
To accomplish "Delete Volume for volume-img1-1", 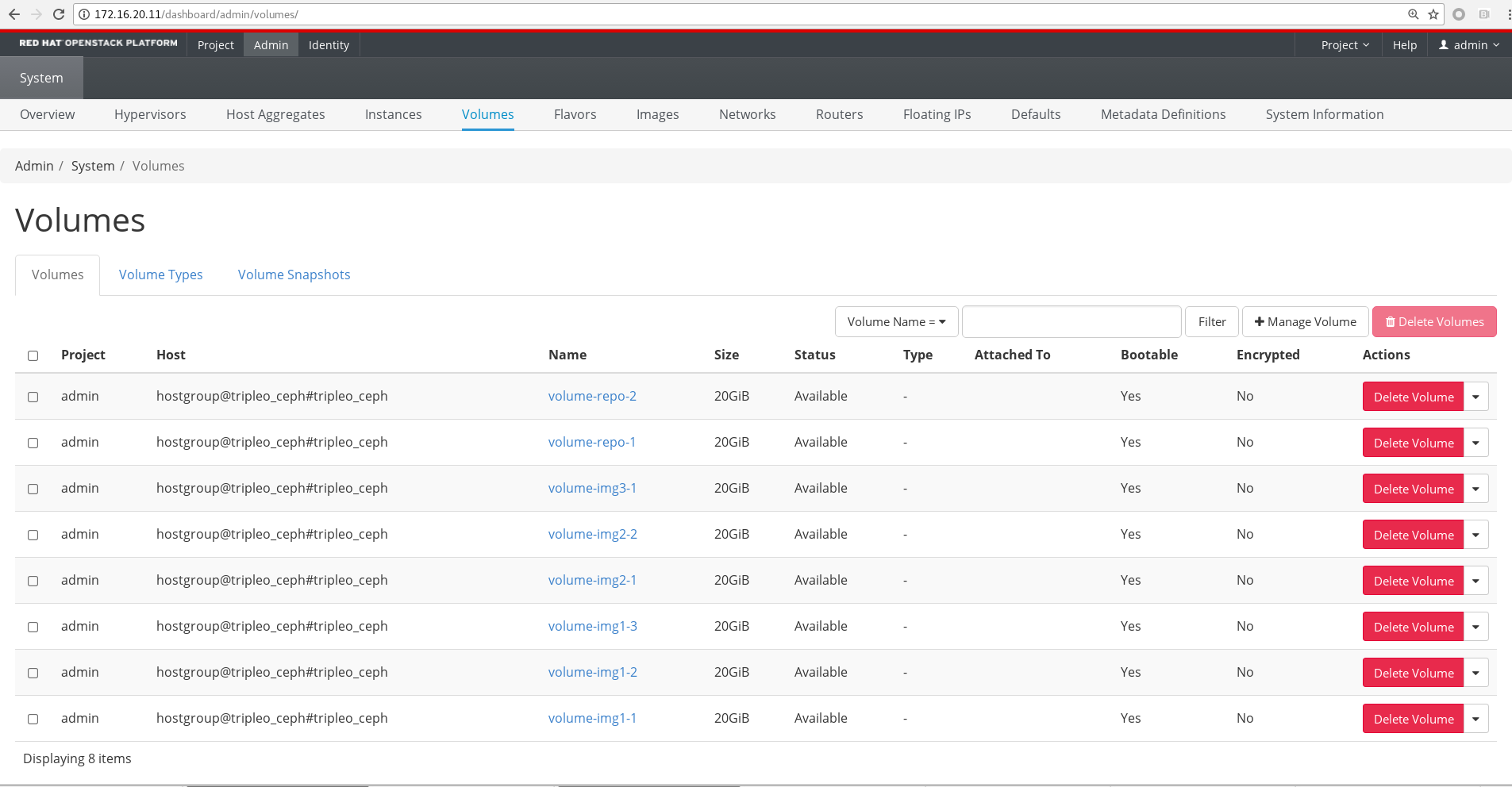I will (x=1413, y=719).
